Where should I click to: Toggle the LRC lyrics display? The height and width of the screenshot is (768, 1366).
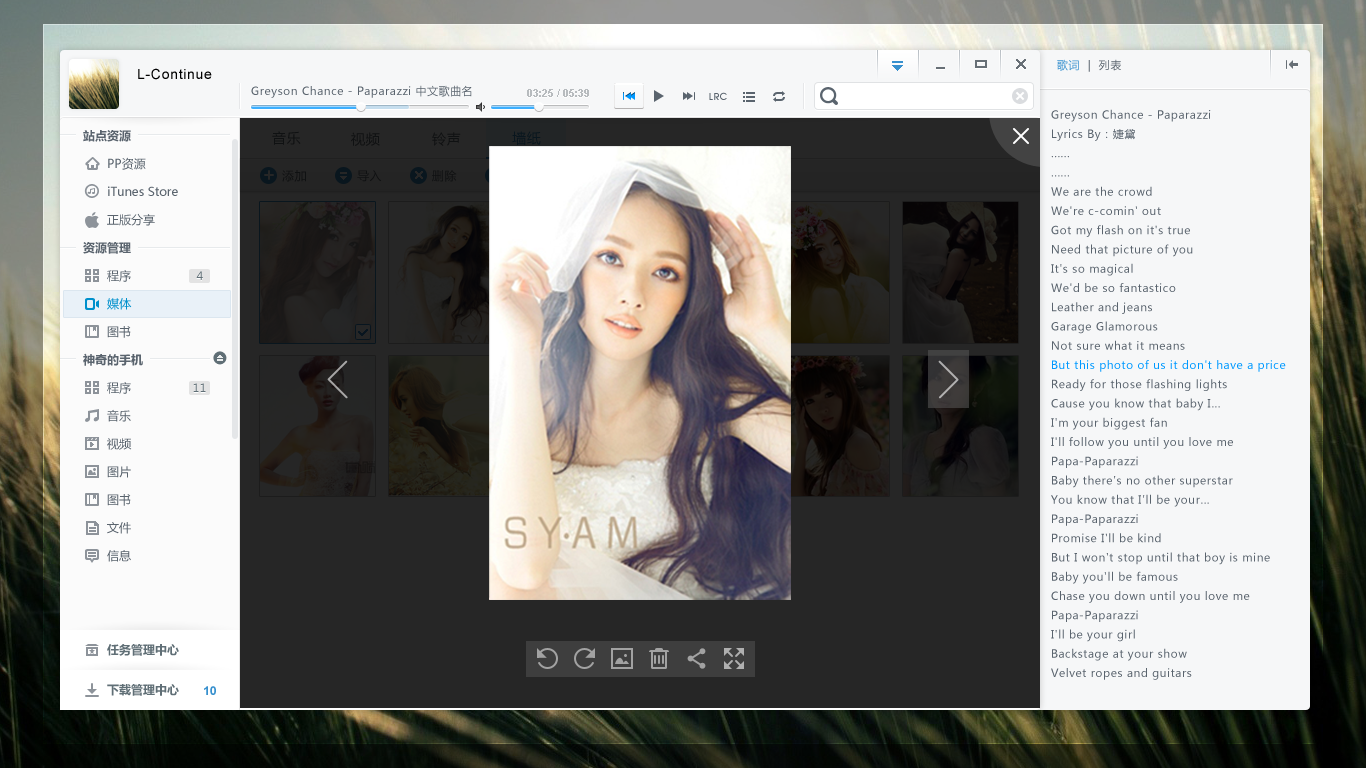pos(718,97)
